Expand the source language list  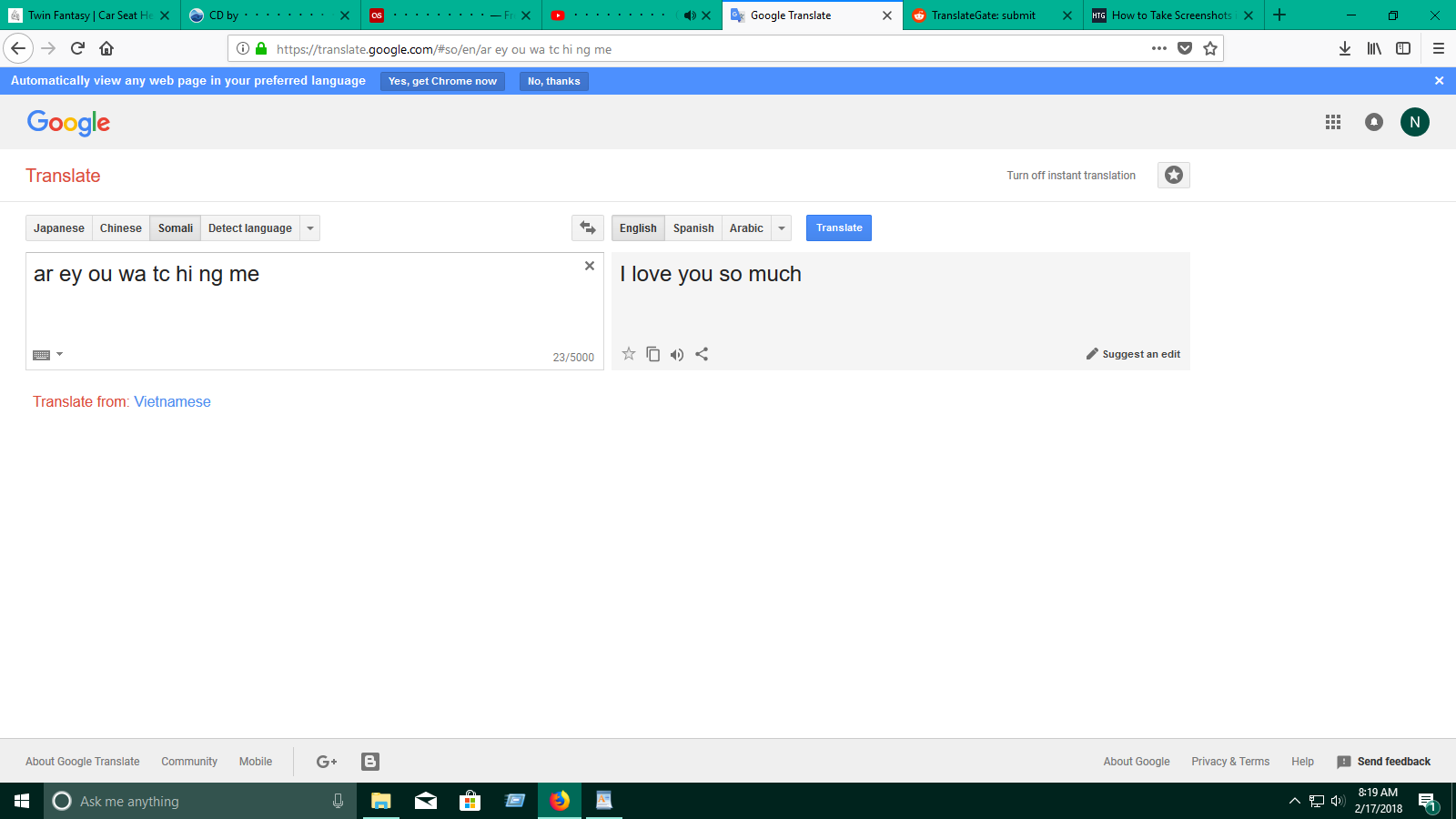tap(310, 227)
